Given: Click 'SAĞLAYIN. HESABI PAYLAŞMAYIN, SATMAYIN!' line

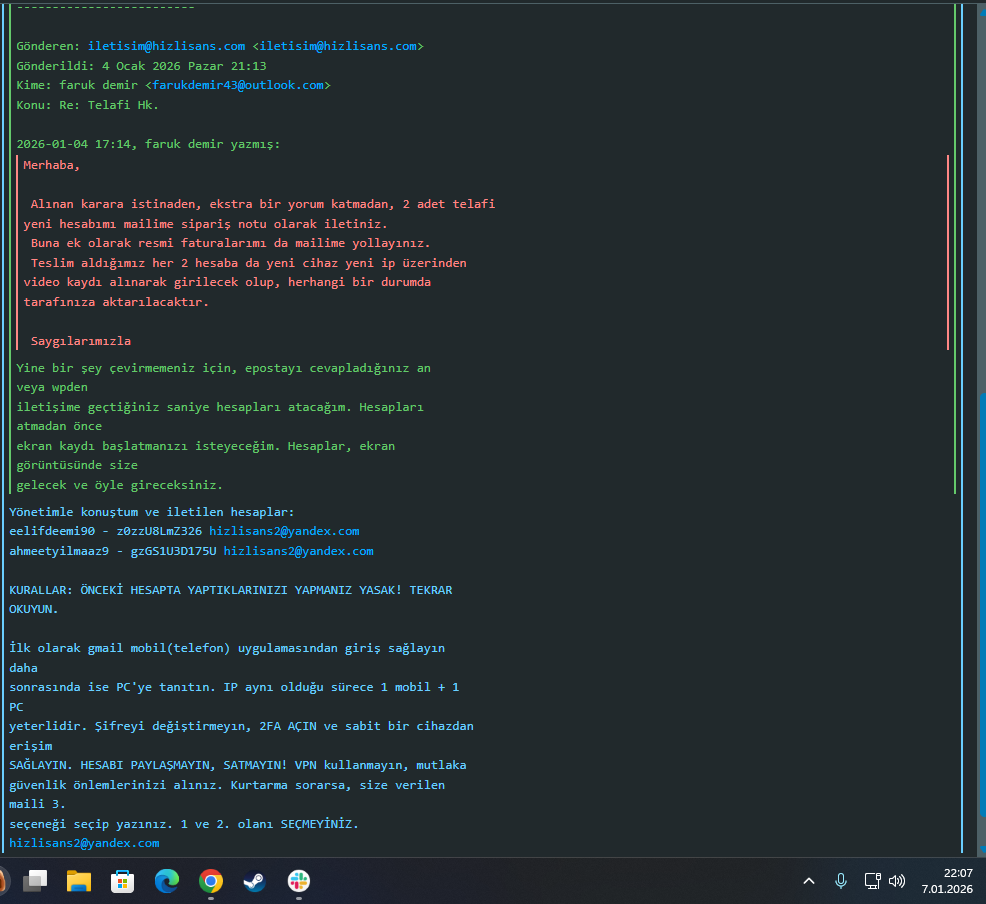Looking at the screenshot, I should click(x=238, y=765).
